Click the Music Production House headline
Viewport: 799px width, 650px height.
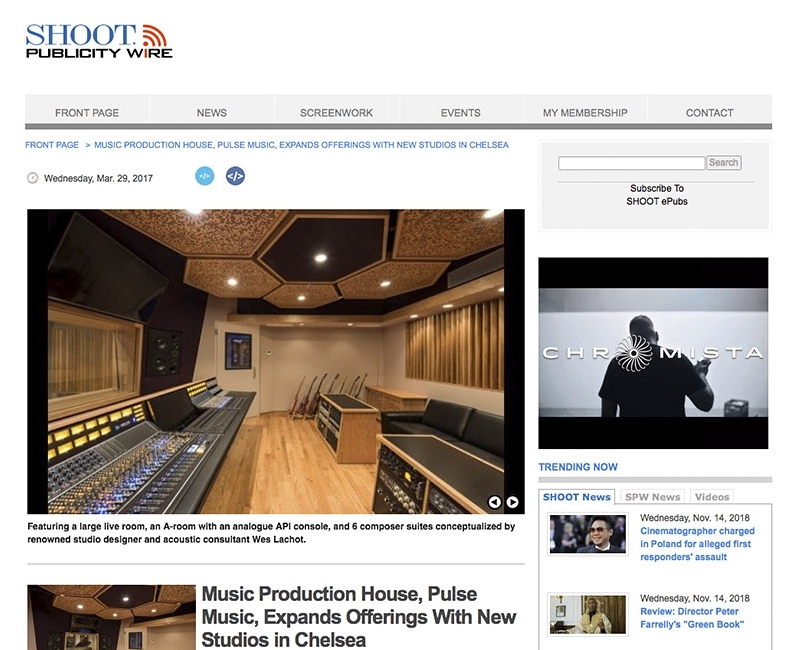click(x=359, y=617)
